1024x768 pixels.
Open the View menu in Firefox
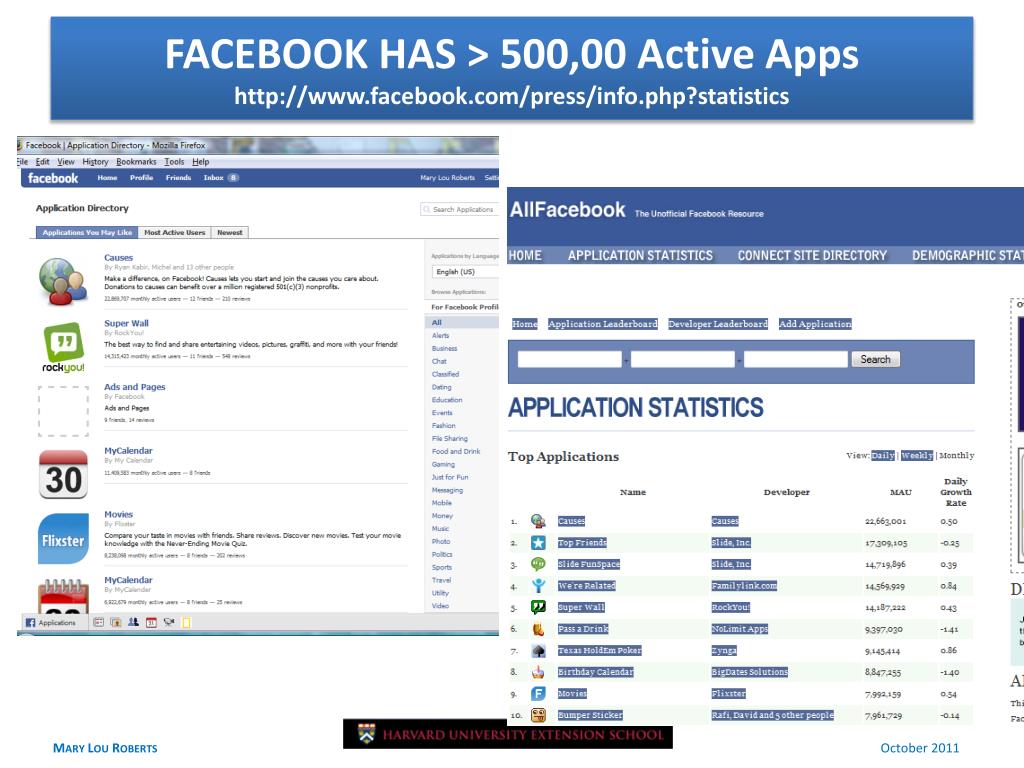coord(65,161)
